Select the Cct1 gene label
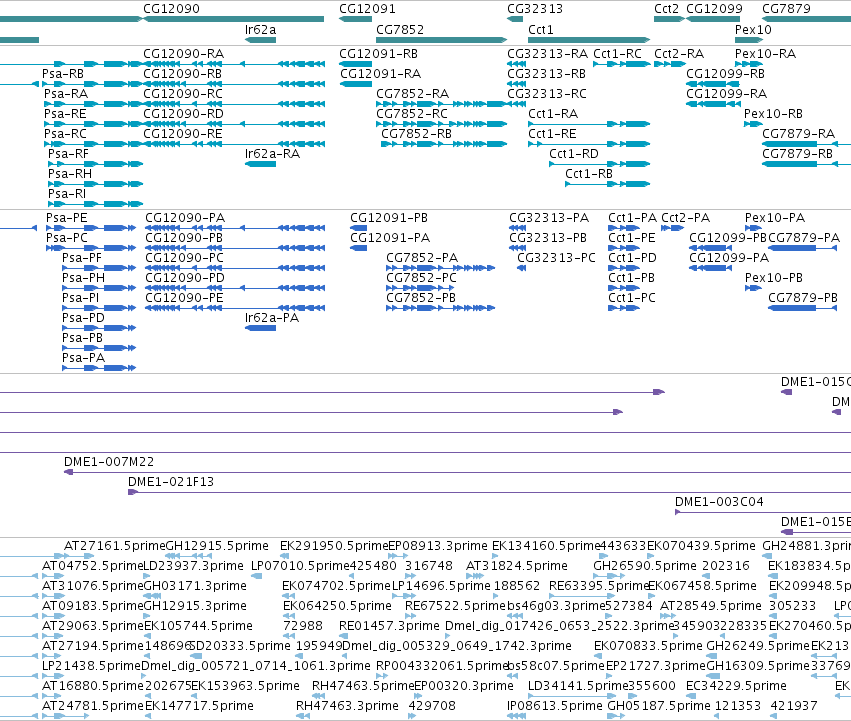The image size is (851, 721). (541, 29)
